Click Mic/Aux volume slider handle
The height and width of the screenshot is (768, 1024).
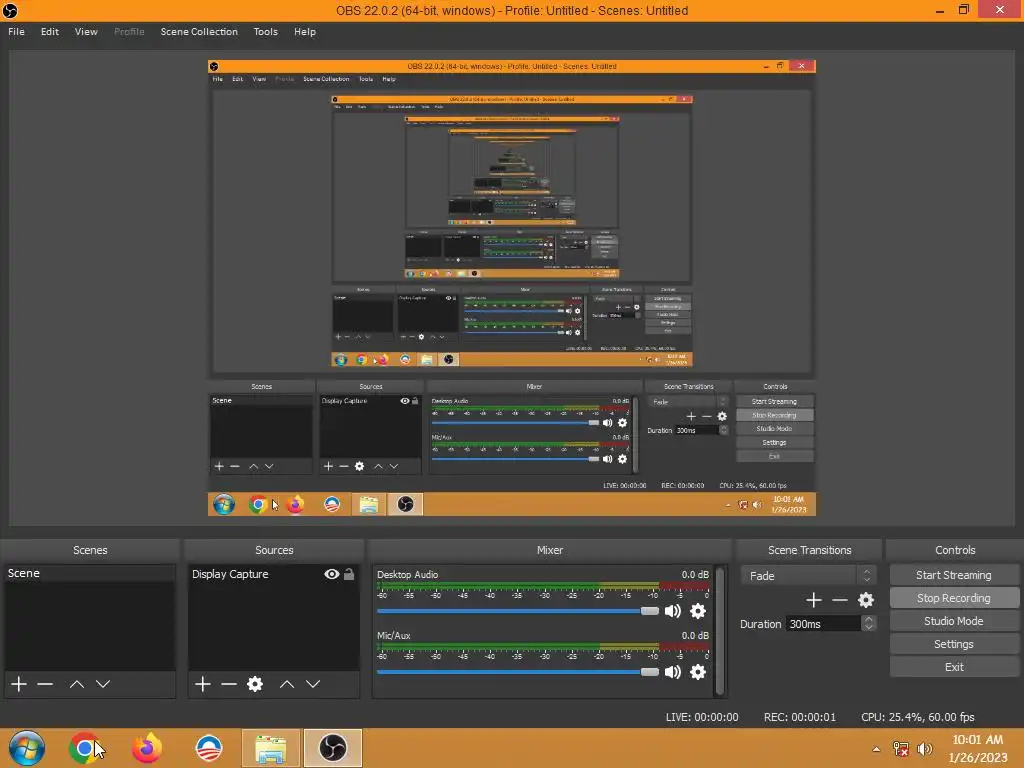tap(650, 671)
